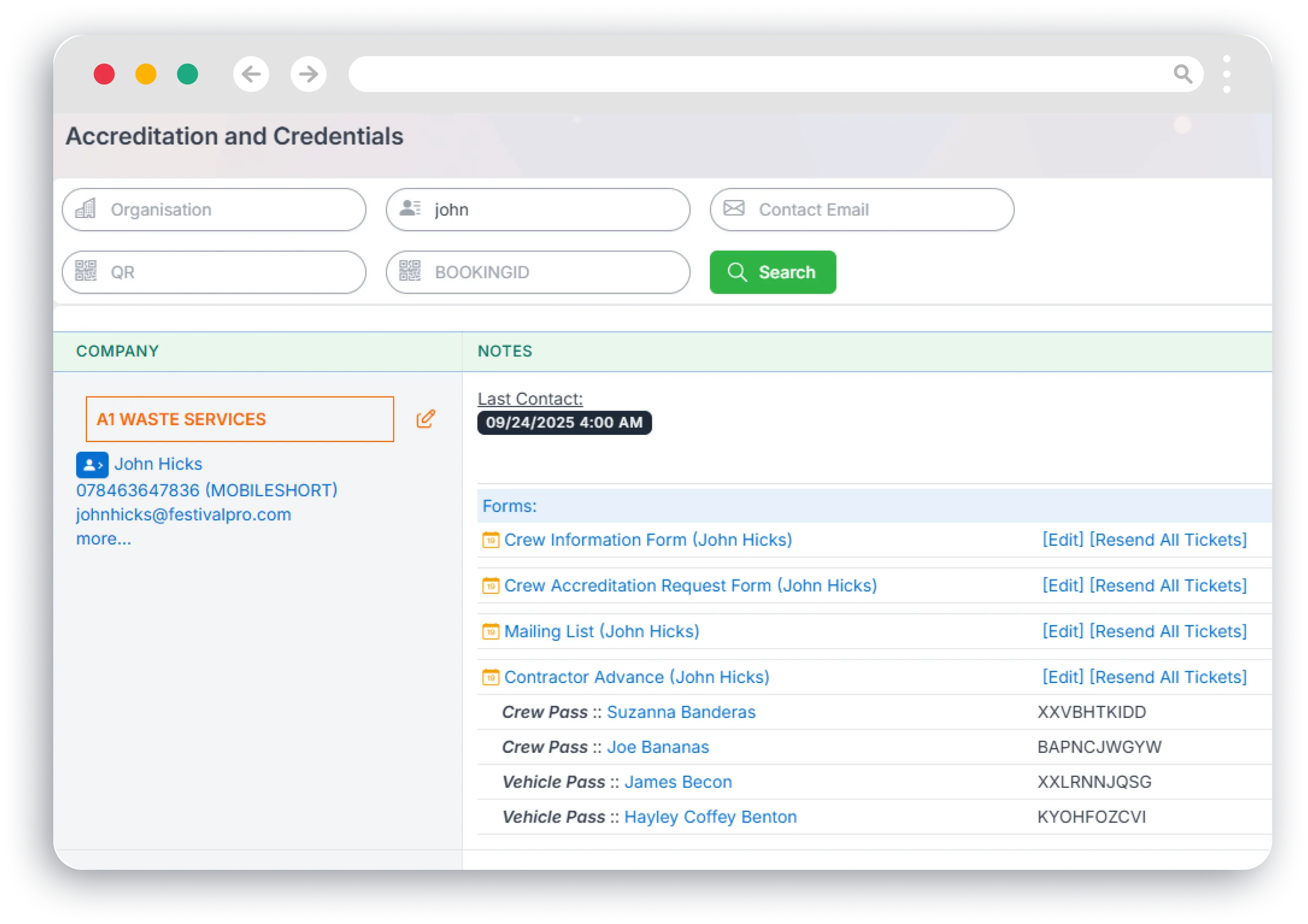Click the browser forward arrow button
This screenshot has width=1308, height=924.
308,74
